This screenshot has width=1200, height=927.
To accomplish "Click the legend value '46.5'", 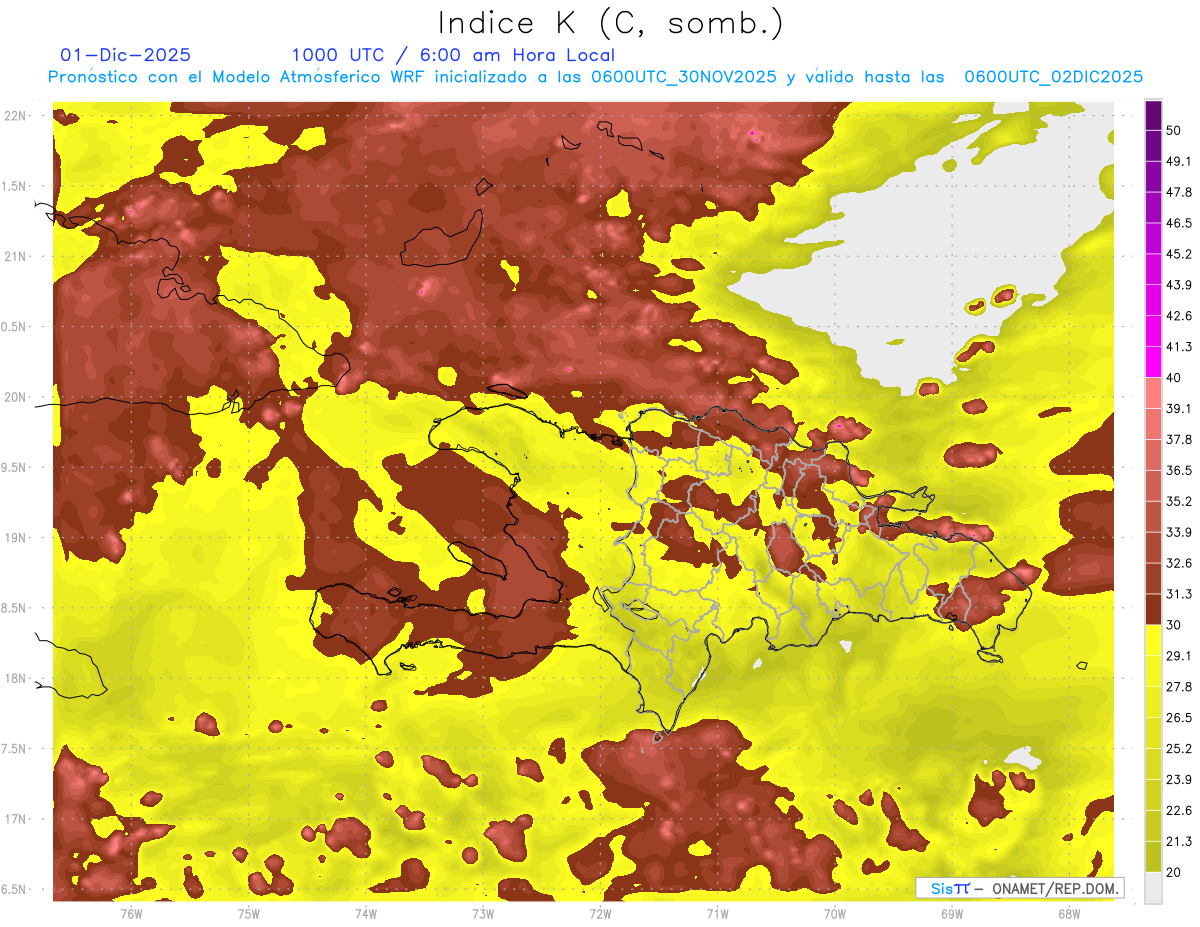I will 1179,223.
